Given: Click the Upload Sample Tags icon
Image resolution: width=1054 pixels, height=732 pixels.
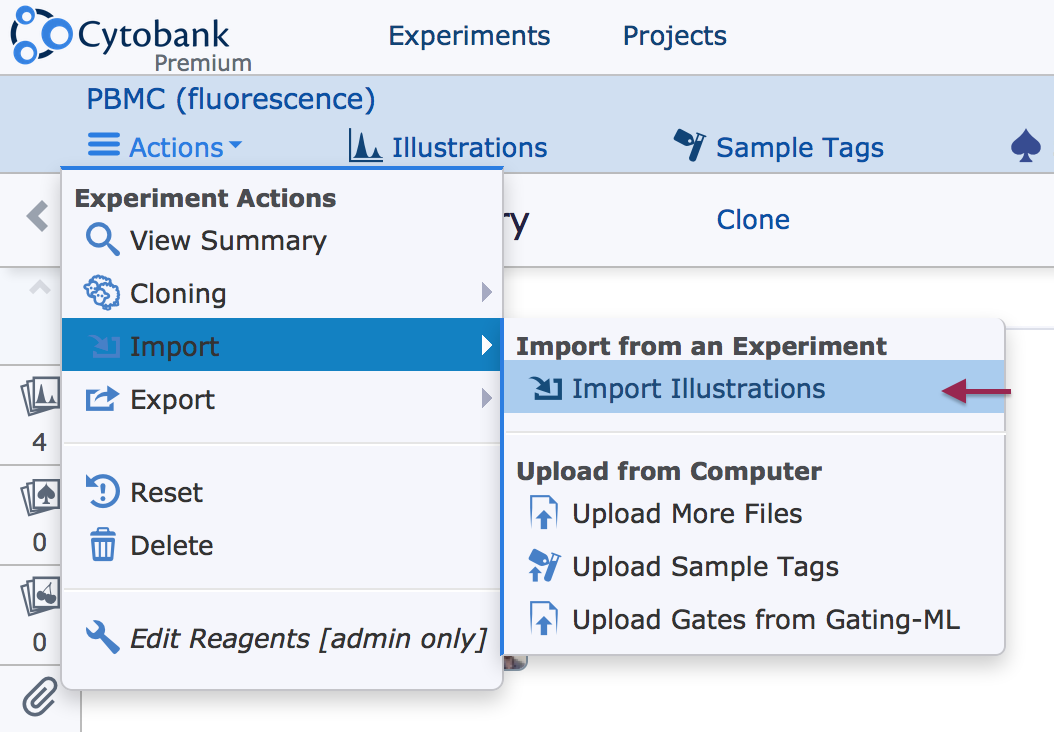Looking at the screenshot, I should [544, 565].
